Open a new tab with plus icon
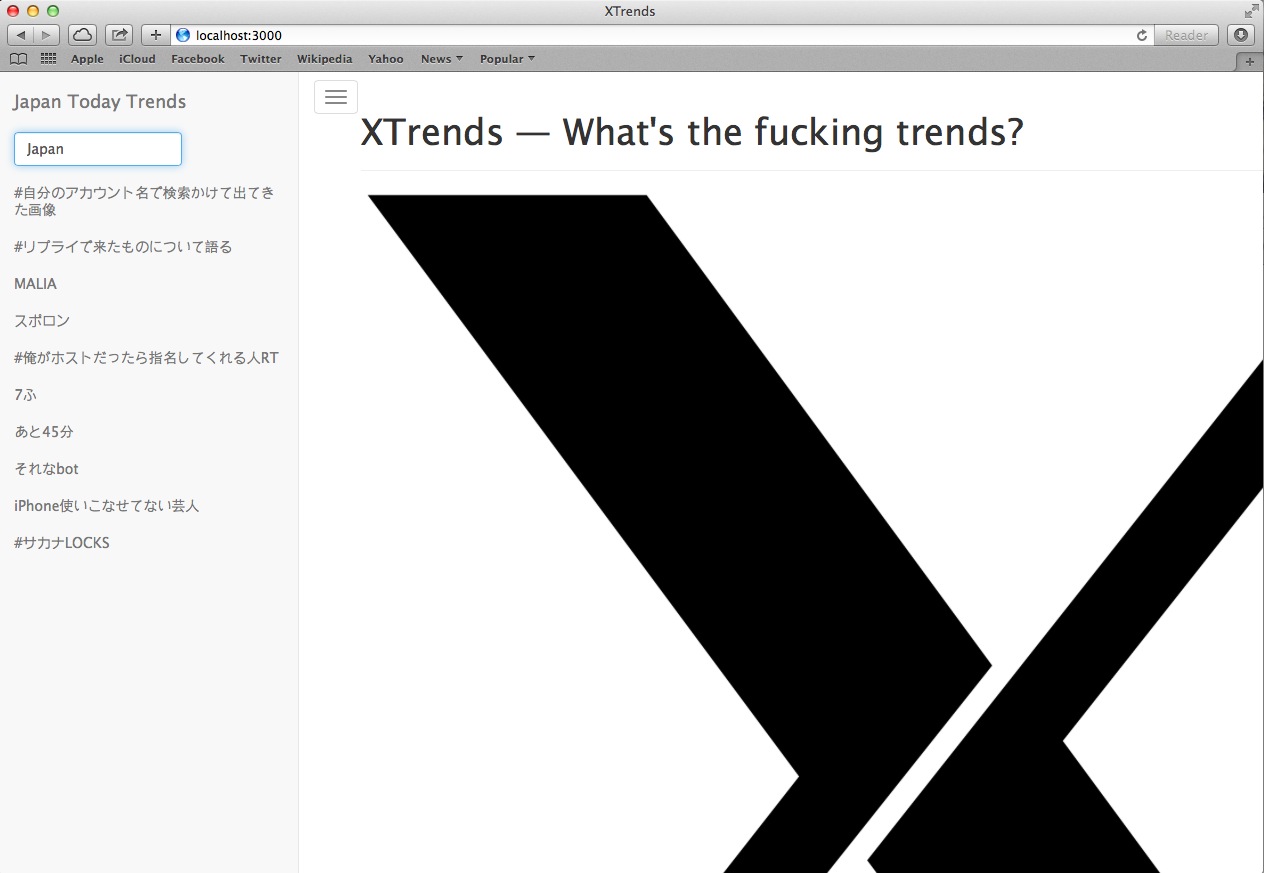The width and height of the screenshot is (1264, 873). 1250,60
